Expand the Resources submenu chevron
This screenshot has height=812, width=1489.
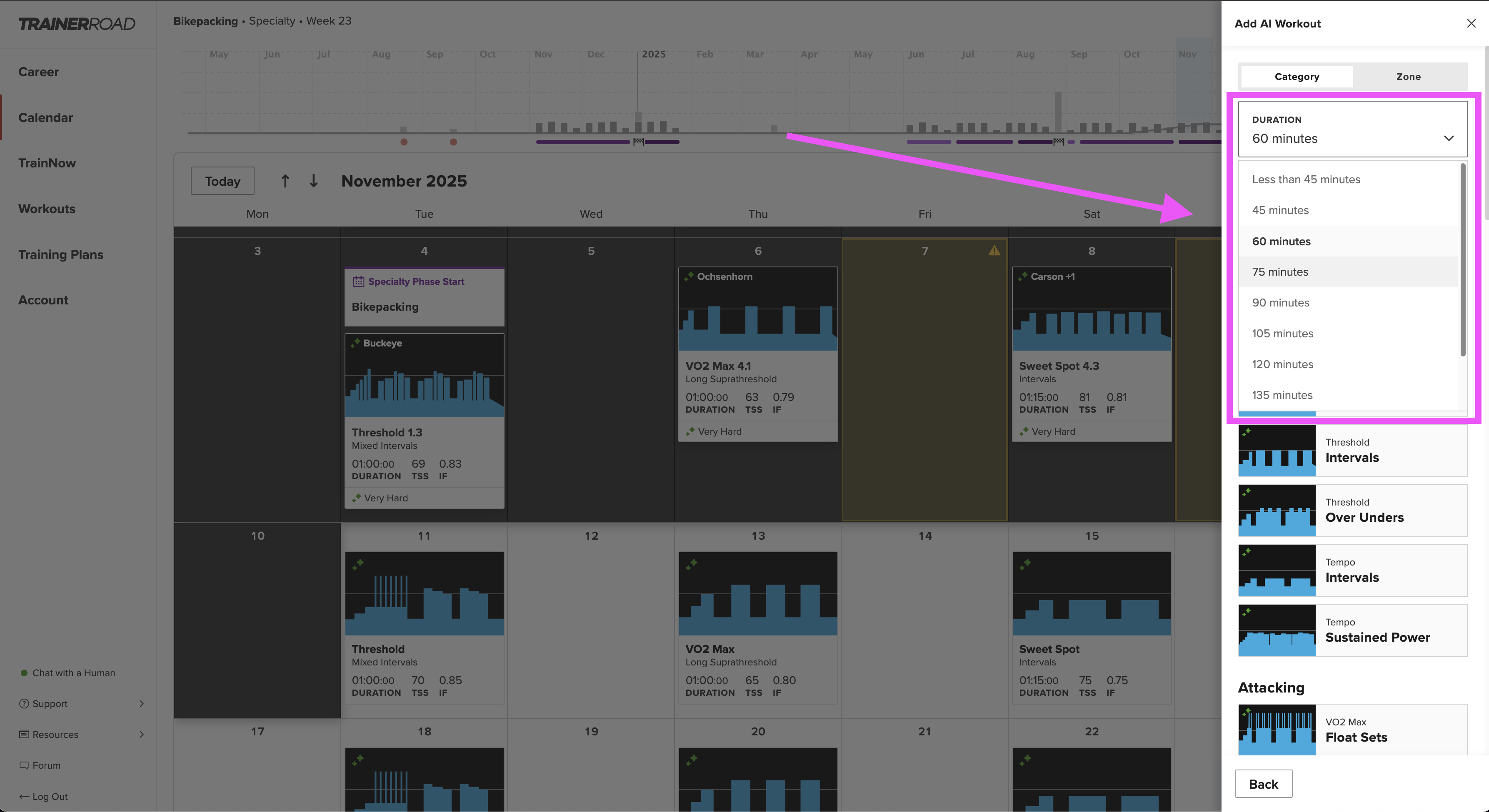pos(142,734)
